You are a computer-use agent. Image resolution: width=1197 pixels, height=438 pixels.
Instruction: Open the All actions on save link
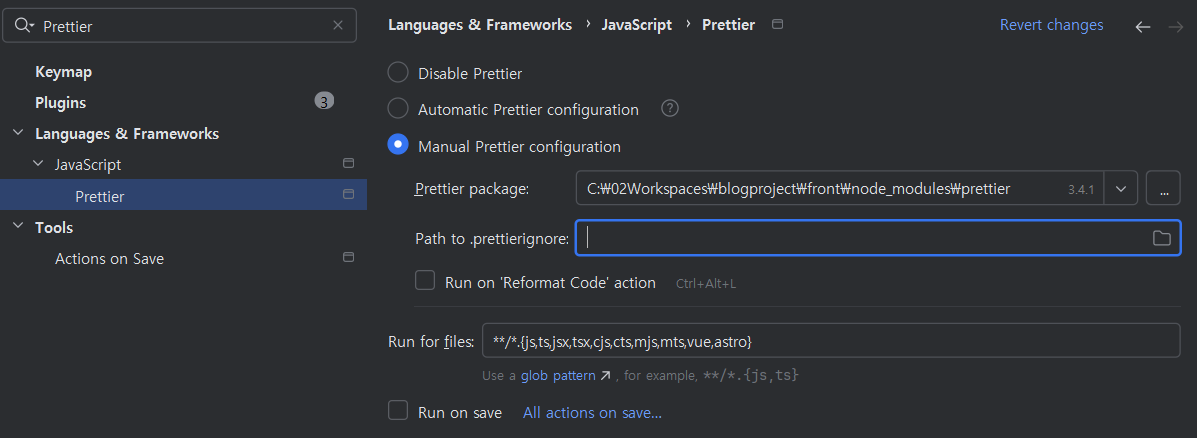[592, 412]
